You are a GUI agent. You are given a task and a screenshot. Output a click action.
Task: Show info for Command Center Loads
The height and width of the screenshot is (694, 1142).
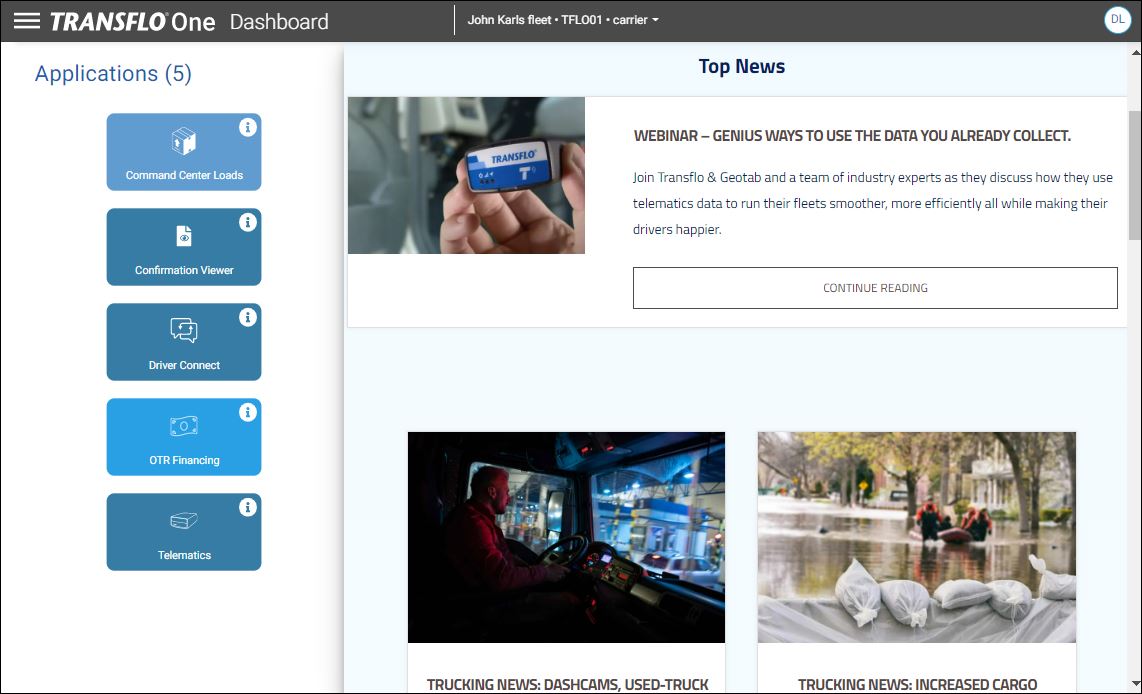click(248, 127)
